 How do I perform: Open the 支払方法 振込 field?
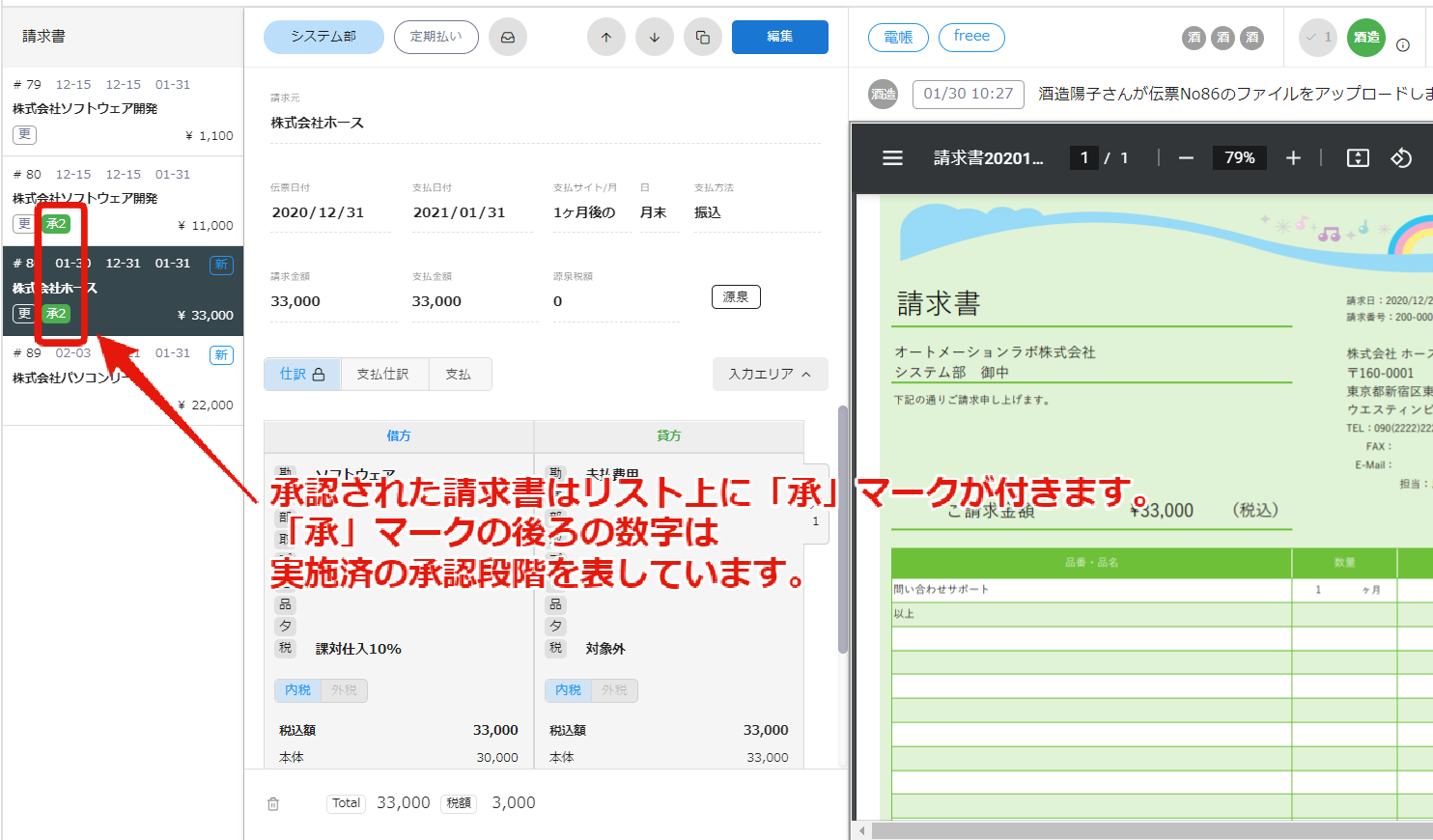click(x=757, y=212)
